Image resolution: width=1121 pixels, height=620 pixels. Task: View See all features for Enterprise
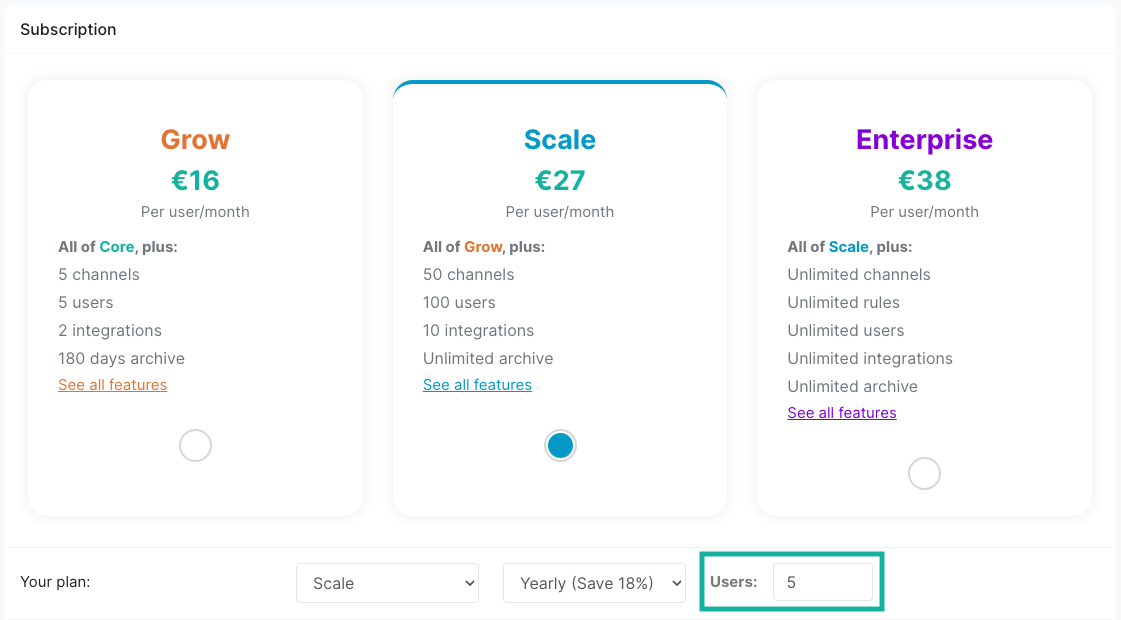tap(842, 413)
